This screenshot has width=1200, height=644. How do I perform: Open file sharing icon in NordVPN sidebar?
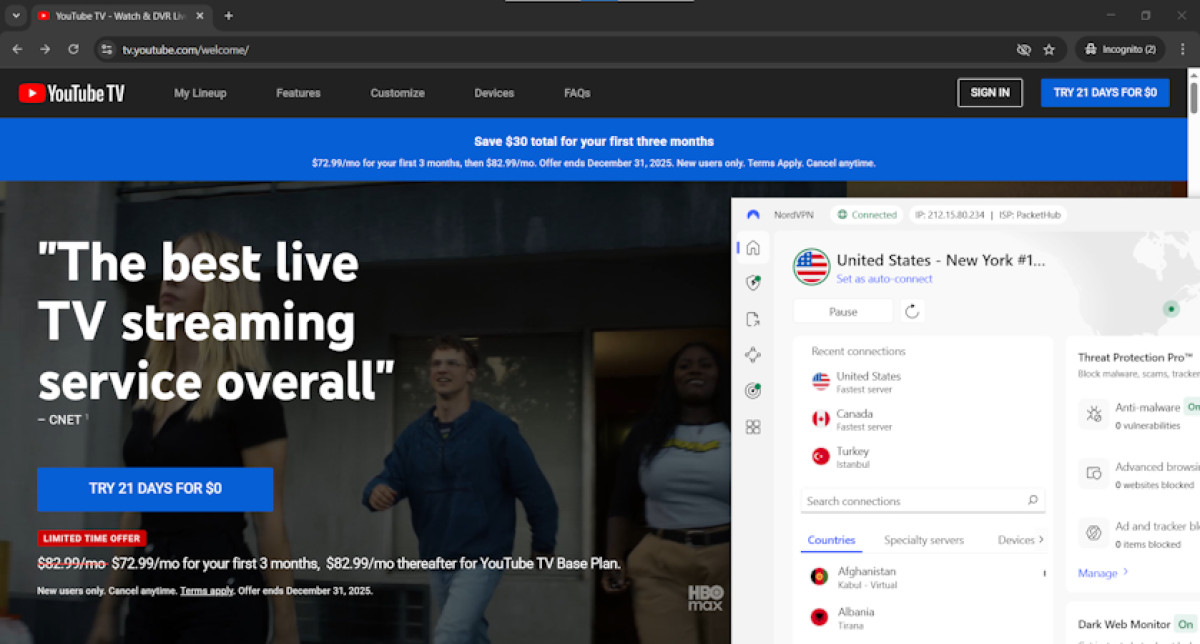click(753, 319)
